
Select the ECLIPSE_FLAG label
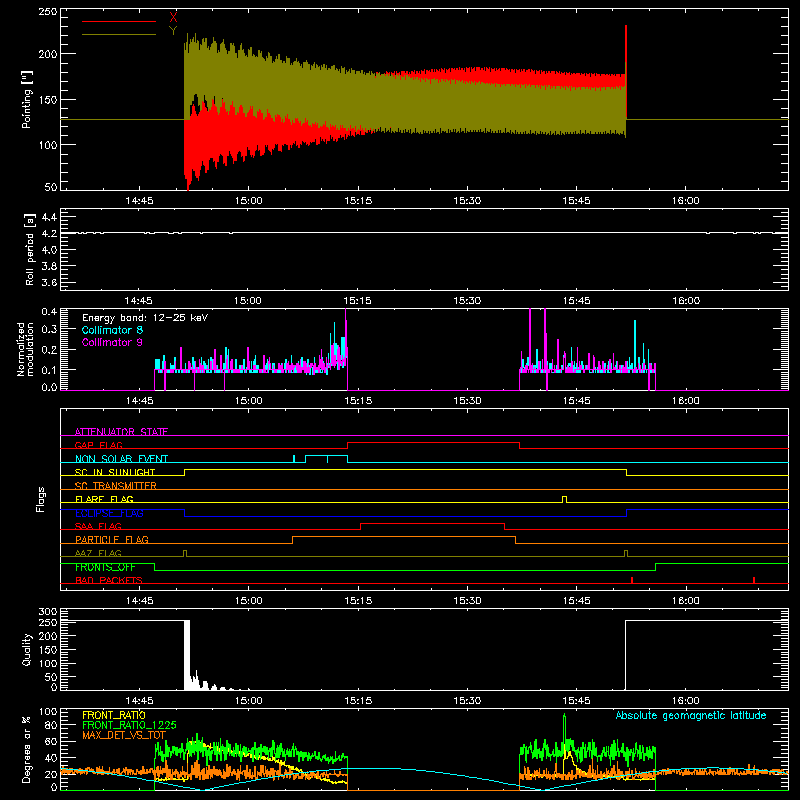[109, 513]
